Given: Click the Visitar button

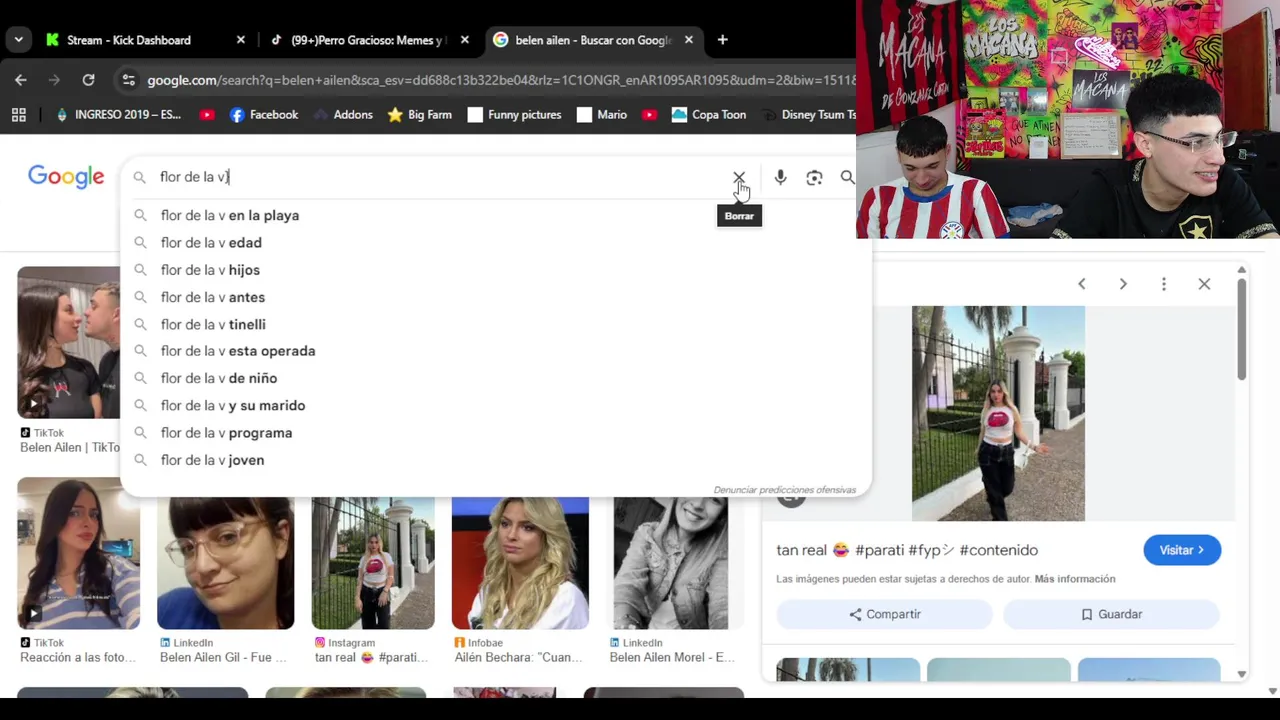Looking at the screenshot, I should pyautogui.click(x=1182, y=550).
